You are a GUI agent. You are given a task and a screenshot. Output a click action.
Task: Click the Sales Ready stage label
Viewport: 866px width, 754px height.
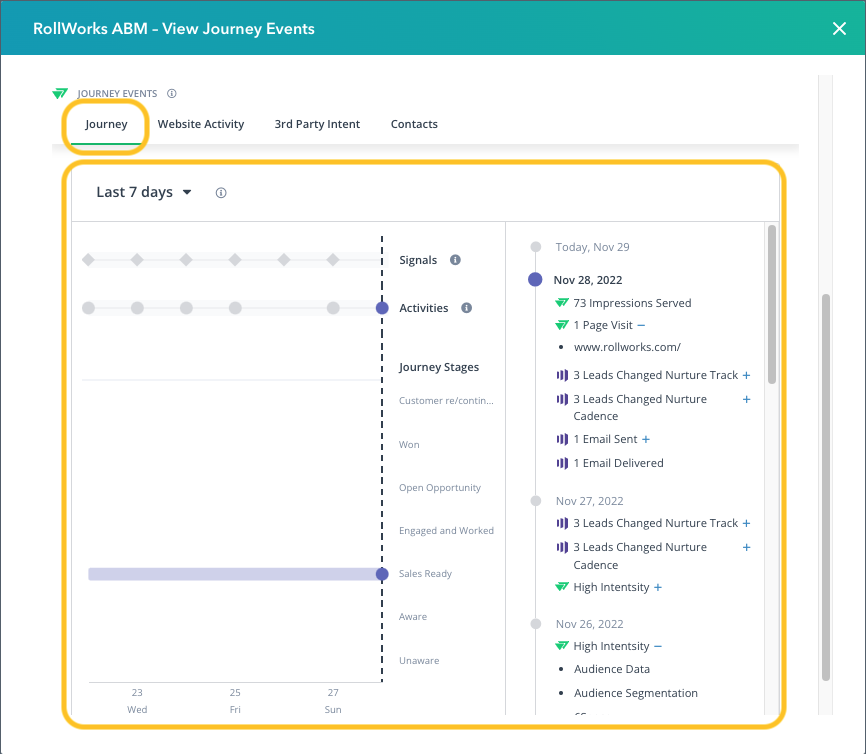coord(425,574)
